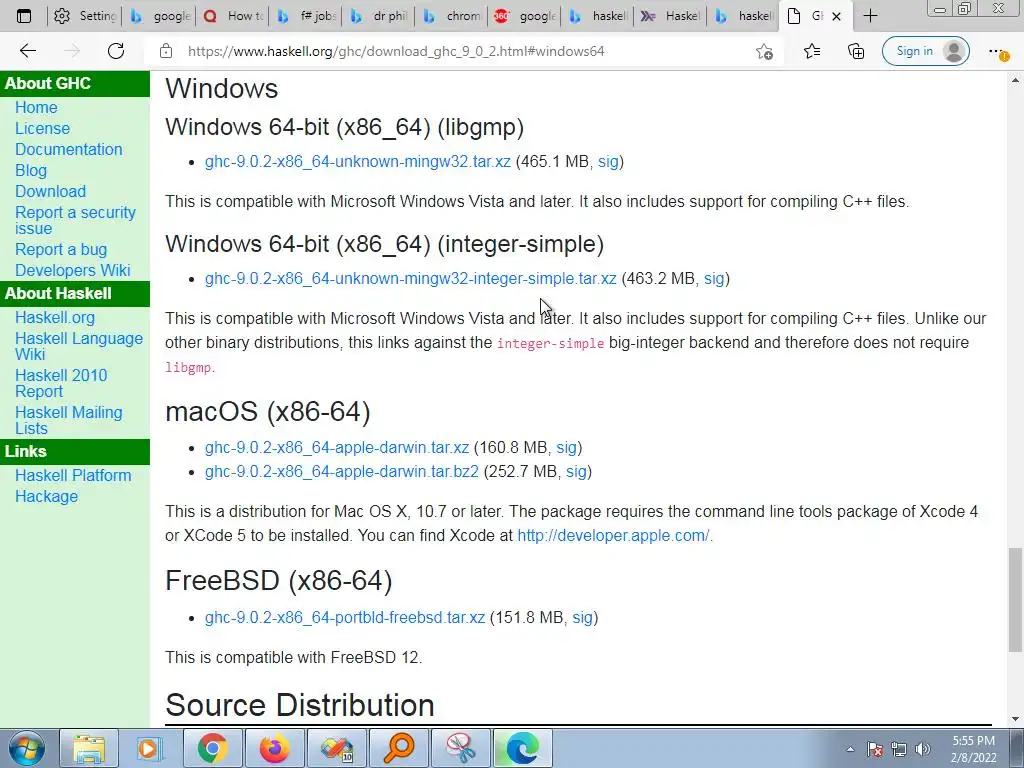
Task: Launch Google Chrome from the taskbar
Action: [x=212, y=748]
